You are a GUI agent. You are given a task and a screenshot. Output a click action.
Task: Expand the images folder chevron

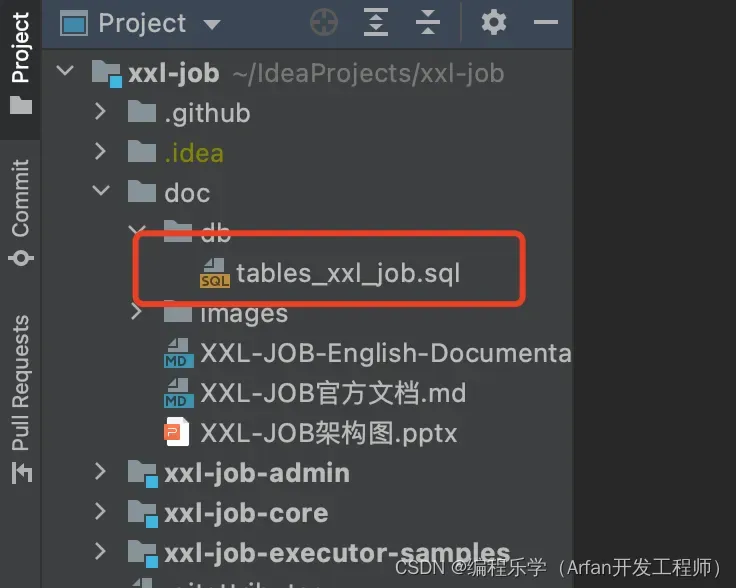tap(137, 311)
